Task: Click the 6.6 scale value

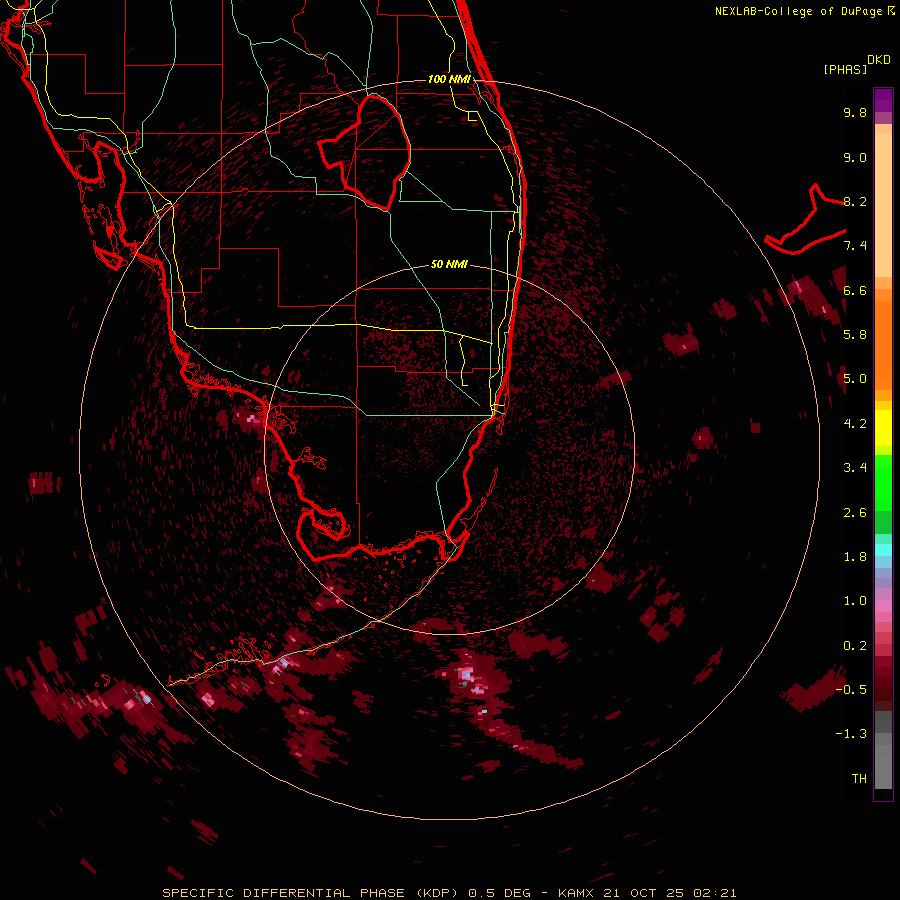Action: pyautogui.click(x=855, y=290)
